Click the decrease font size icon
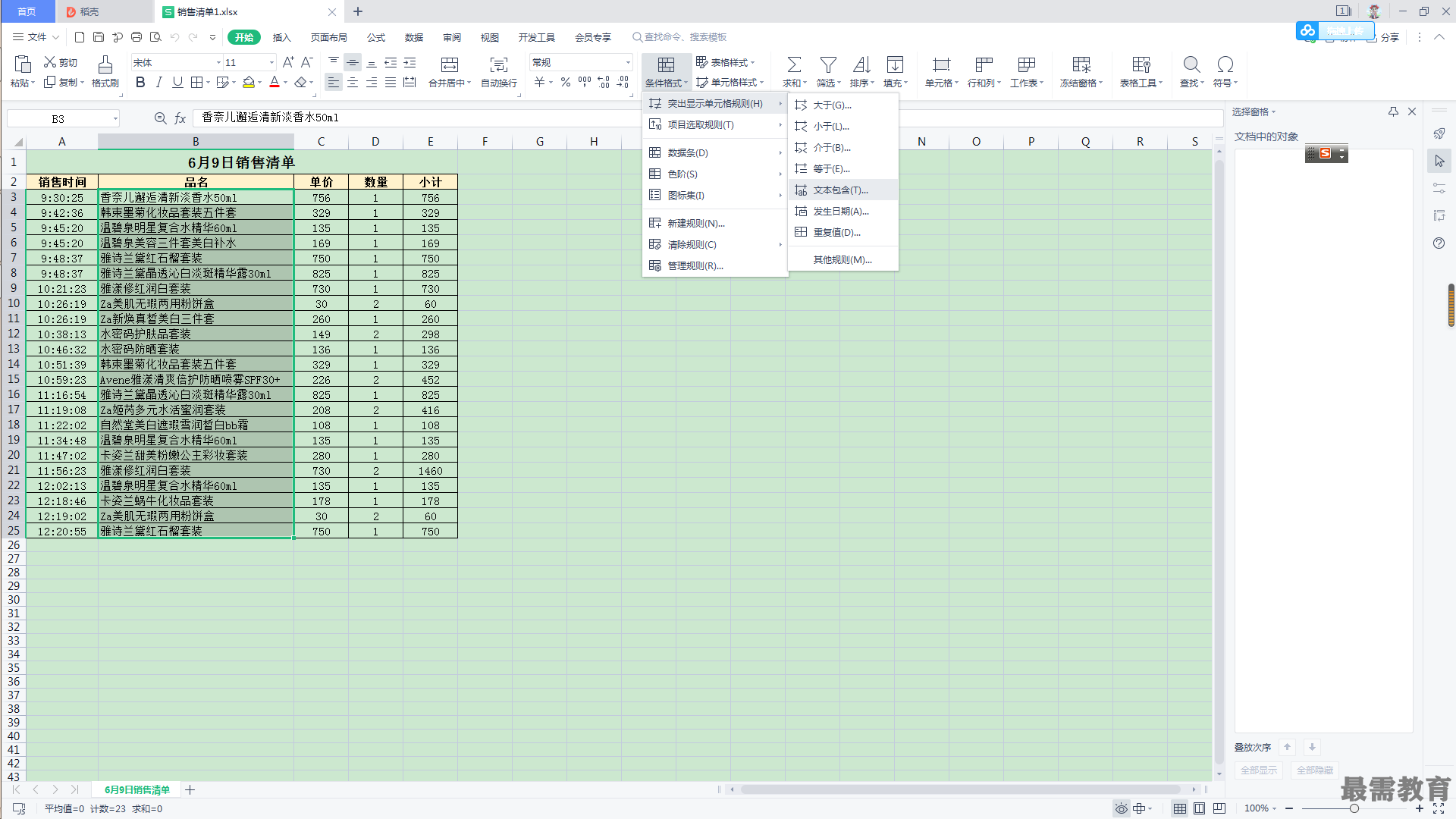The width and height of the screenshot is (1456, 819). [x=307, y=62]
